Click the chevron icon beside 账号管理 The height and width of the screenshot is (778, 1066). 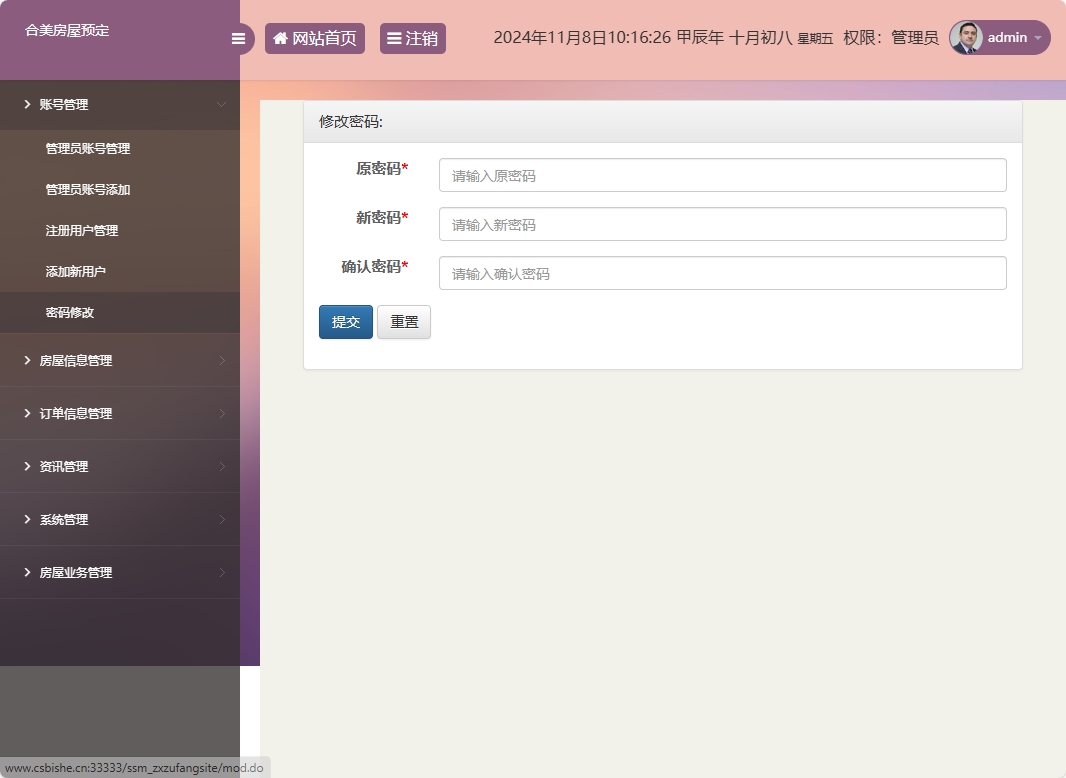27,104
